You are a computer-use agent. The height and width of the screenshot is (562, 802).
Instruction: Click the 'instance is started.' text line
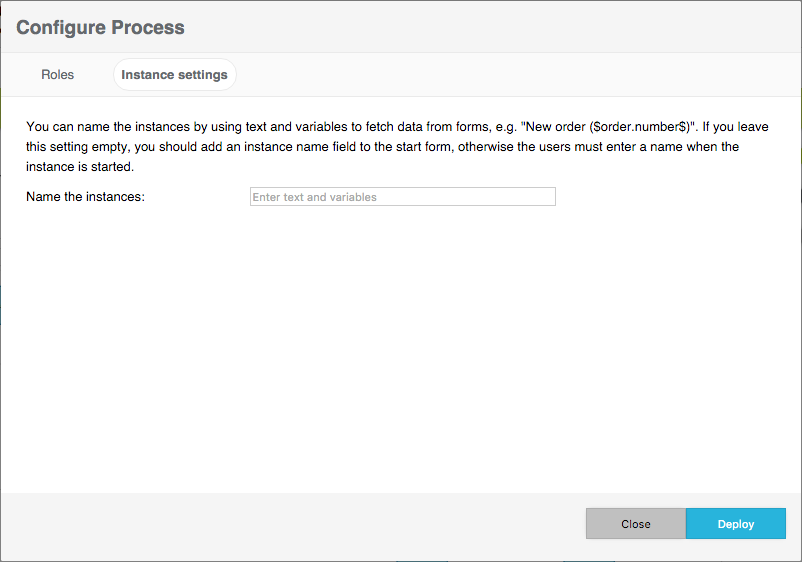pyautogui.click(x=80, y=167)
